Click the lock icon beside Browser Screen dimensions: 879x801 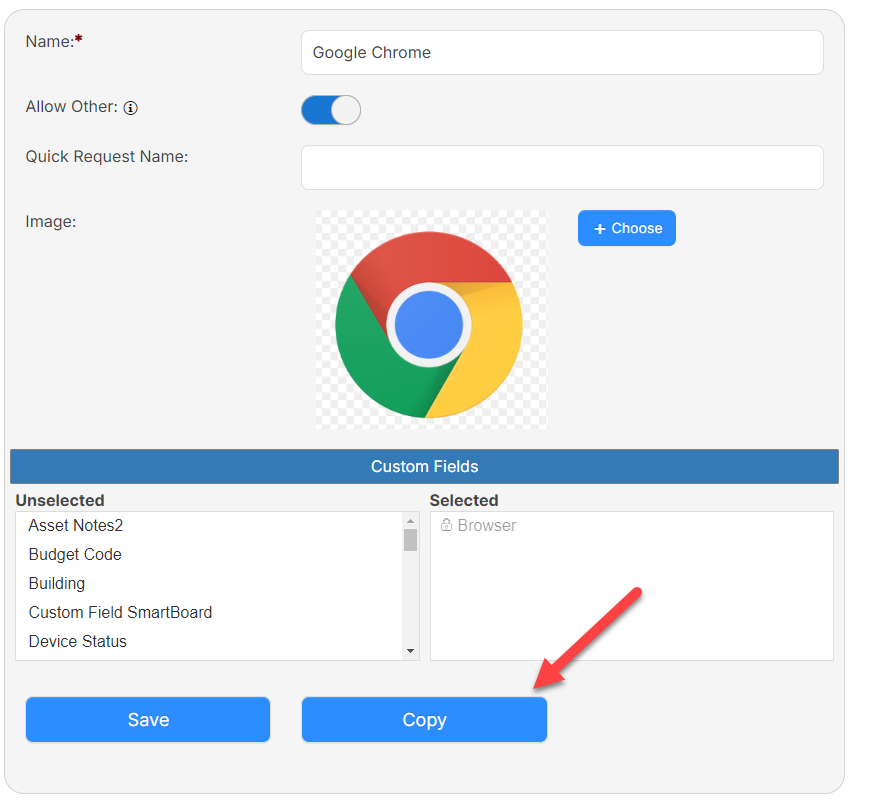tap(446, 525)
